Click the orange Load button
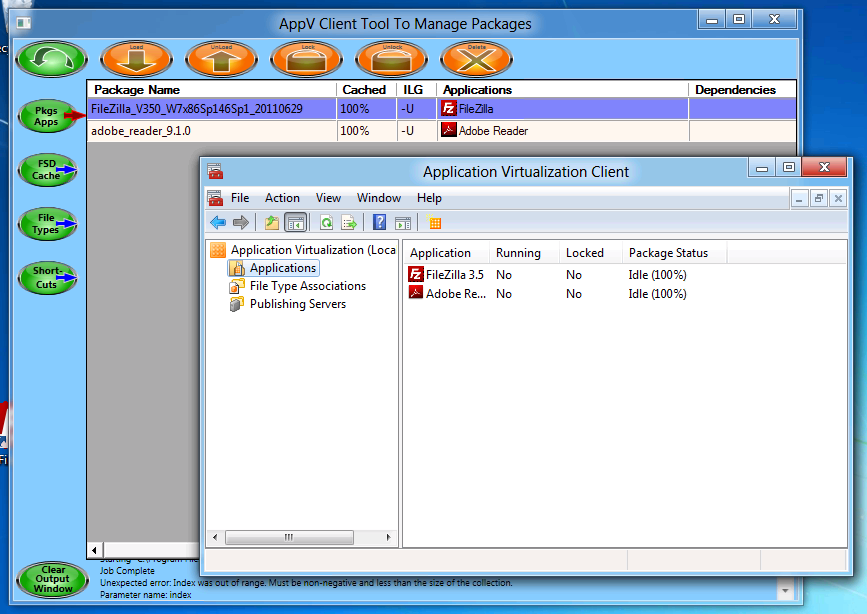The image size is (867, 614). [x=136, y=59]
